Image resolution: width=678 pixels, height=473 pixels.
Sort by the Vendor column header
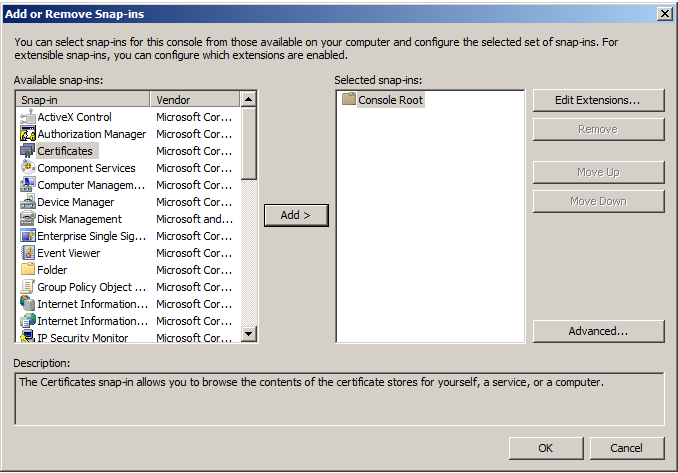point(195,100)
